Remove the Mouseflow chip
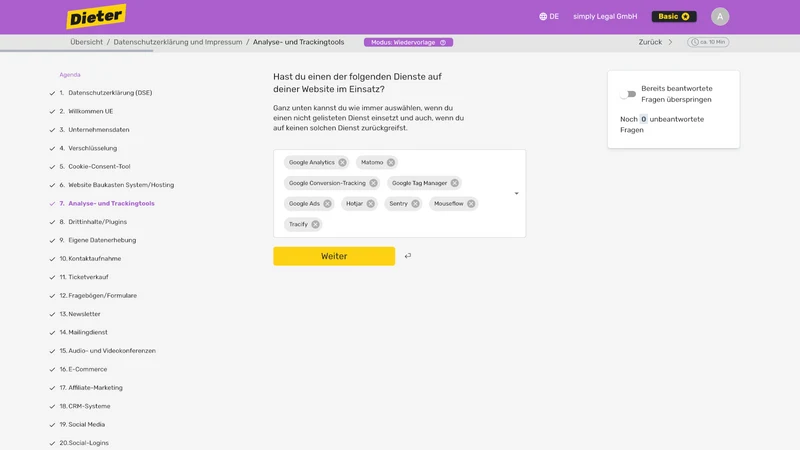Screen dimensions: 800x450 471,204
